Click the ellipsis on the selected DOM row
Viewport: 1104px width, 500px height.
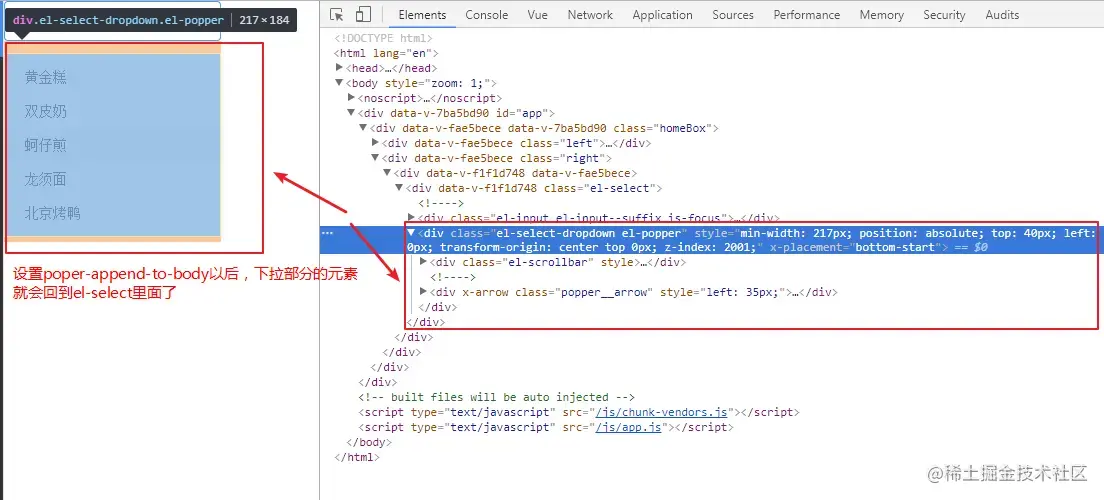327,231
